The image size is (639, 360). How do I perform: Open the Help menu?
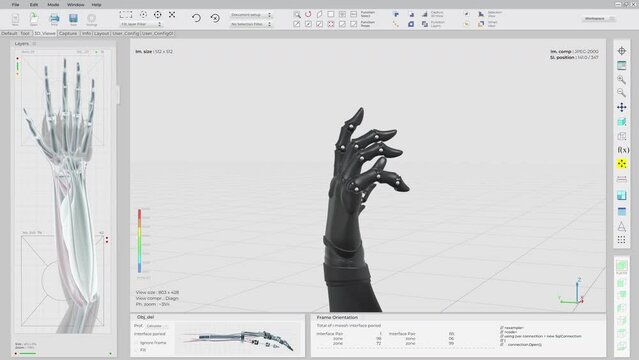pyautogui.click(x=97, y=4)
